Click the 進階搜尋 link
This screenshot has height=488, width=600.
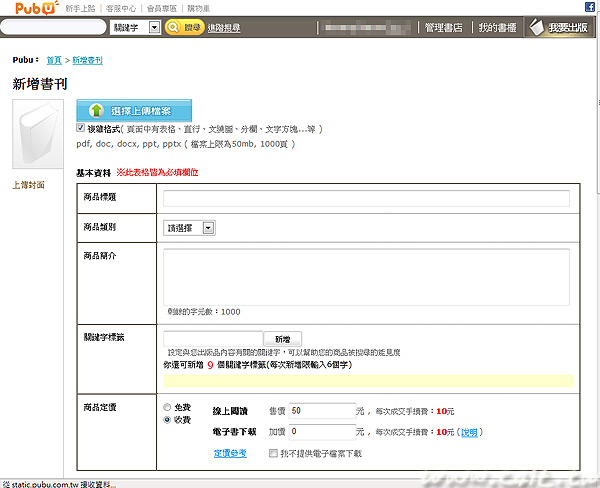coord(224,28)
